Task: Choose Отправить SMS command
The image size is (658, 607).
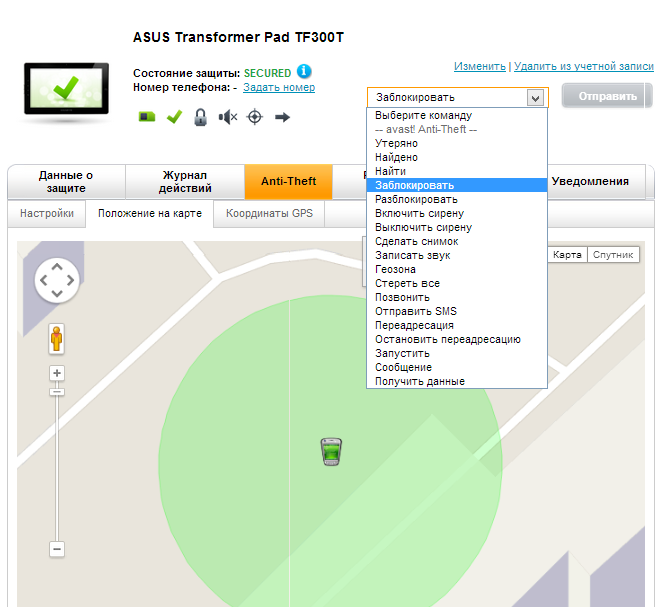Action: pyautogui.click(x=457, y=311)
